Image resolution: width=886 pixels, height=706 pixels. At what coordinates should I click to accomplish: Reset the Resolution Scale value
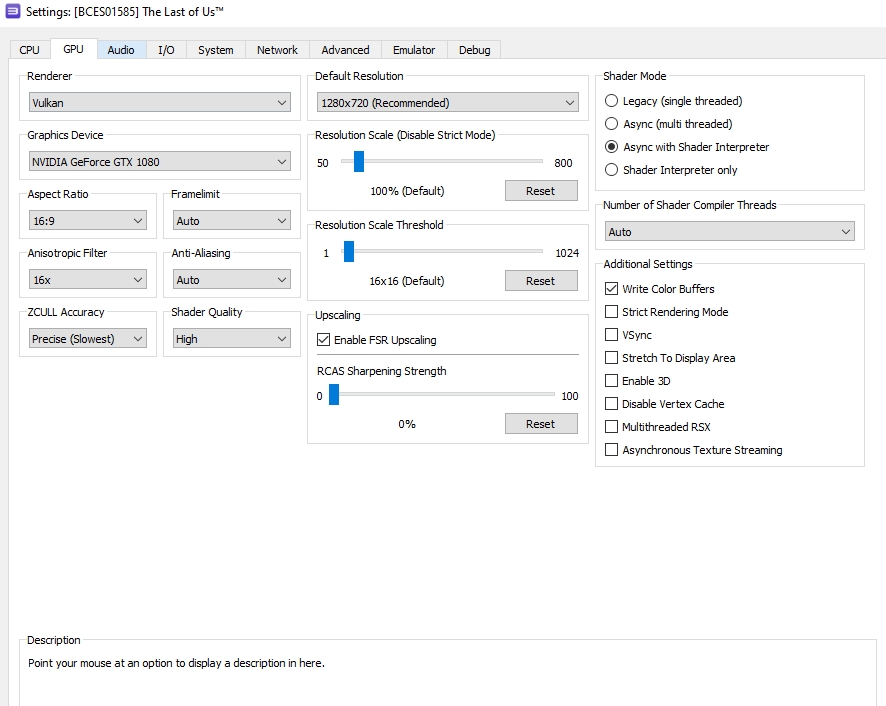point(541,190)
